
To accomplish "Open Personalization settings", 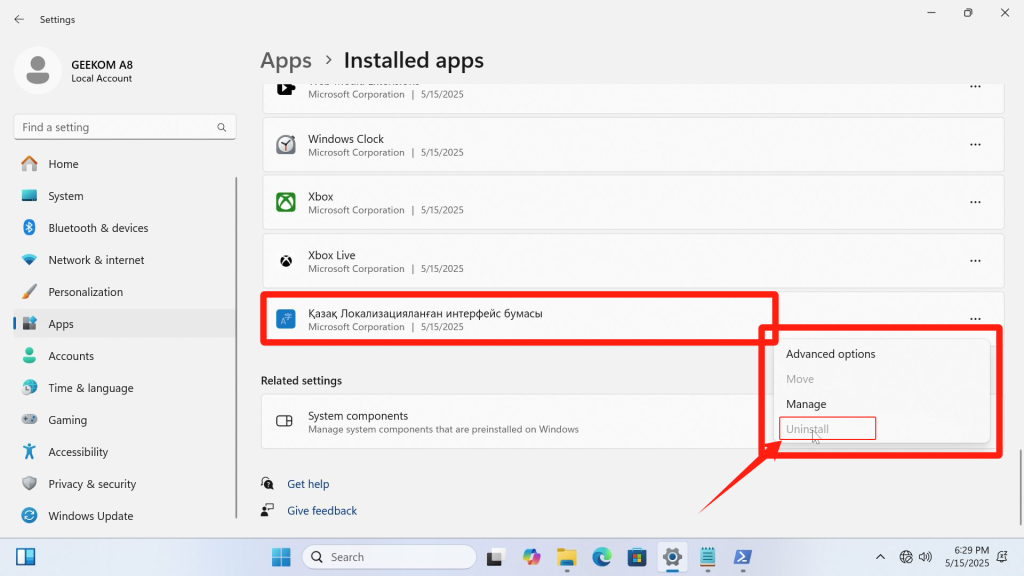I will tap(124, 292).
